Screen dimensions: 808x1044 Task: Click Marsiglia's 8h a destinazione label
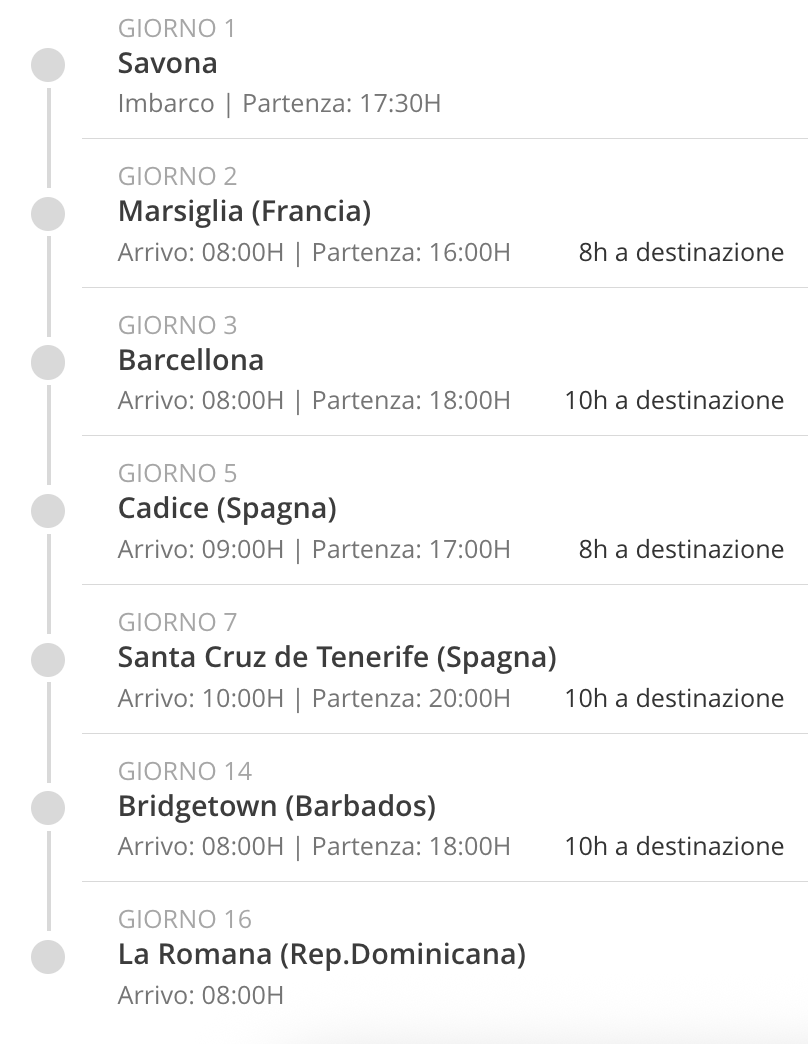click(x=681, y=252)
